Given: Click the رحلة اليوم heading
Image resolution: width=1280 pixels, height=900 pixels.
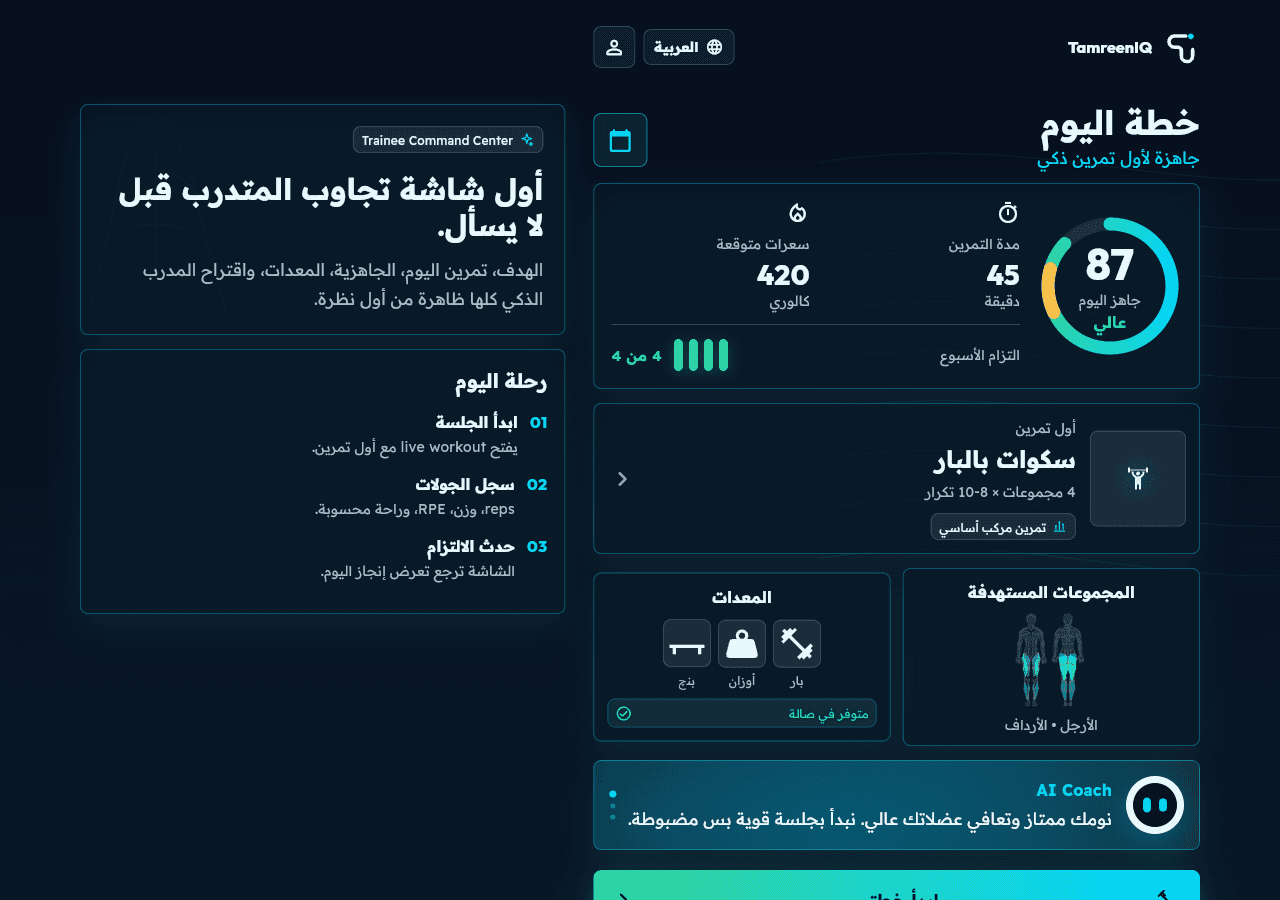Looking at the screenshot, I should (501, 381).
